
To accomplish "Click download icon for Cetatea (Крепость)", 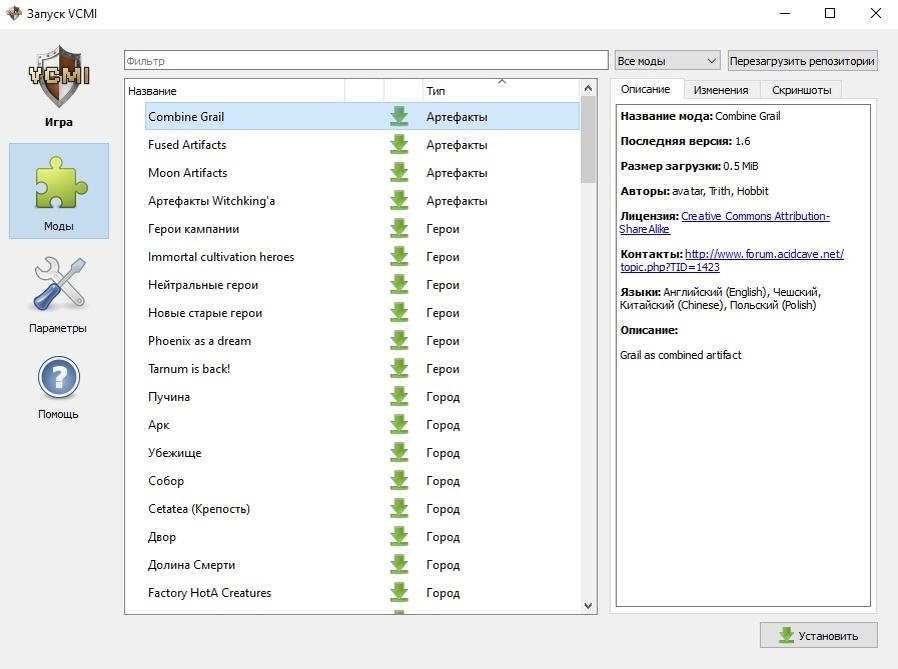I will coord(399,509).
